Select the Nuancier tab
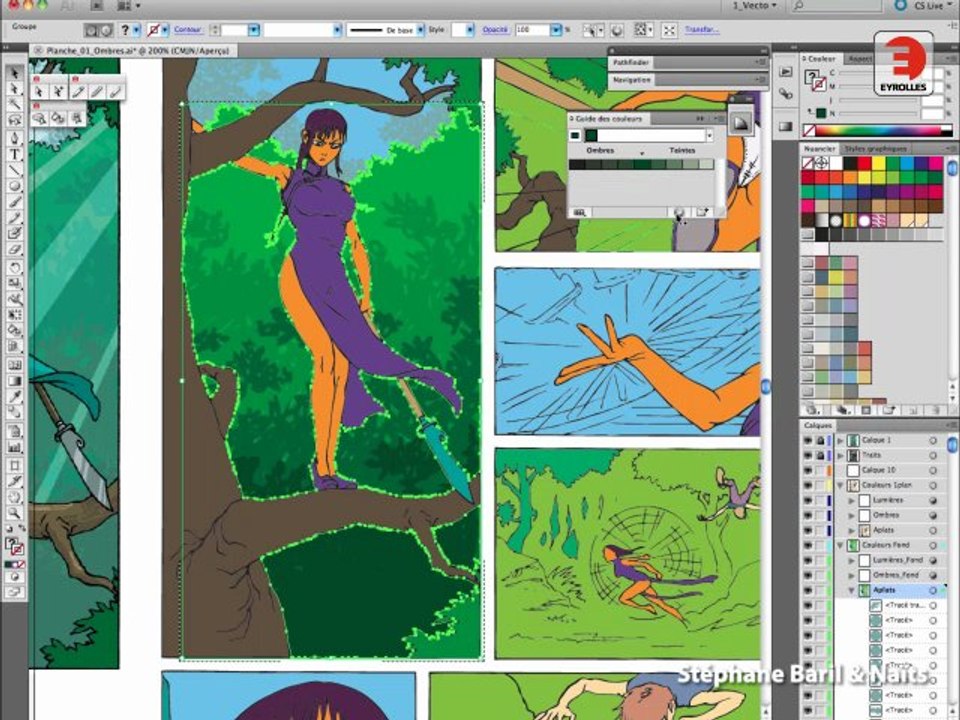960x720 pixels. [x=819, y=149]
